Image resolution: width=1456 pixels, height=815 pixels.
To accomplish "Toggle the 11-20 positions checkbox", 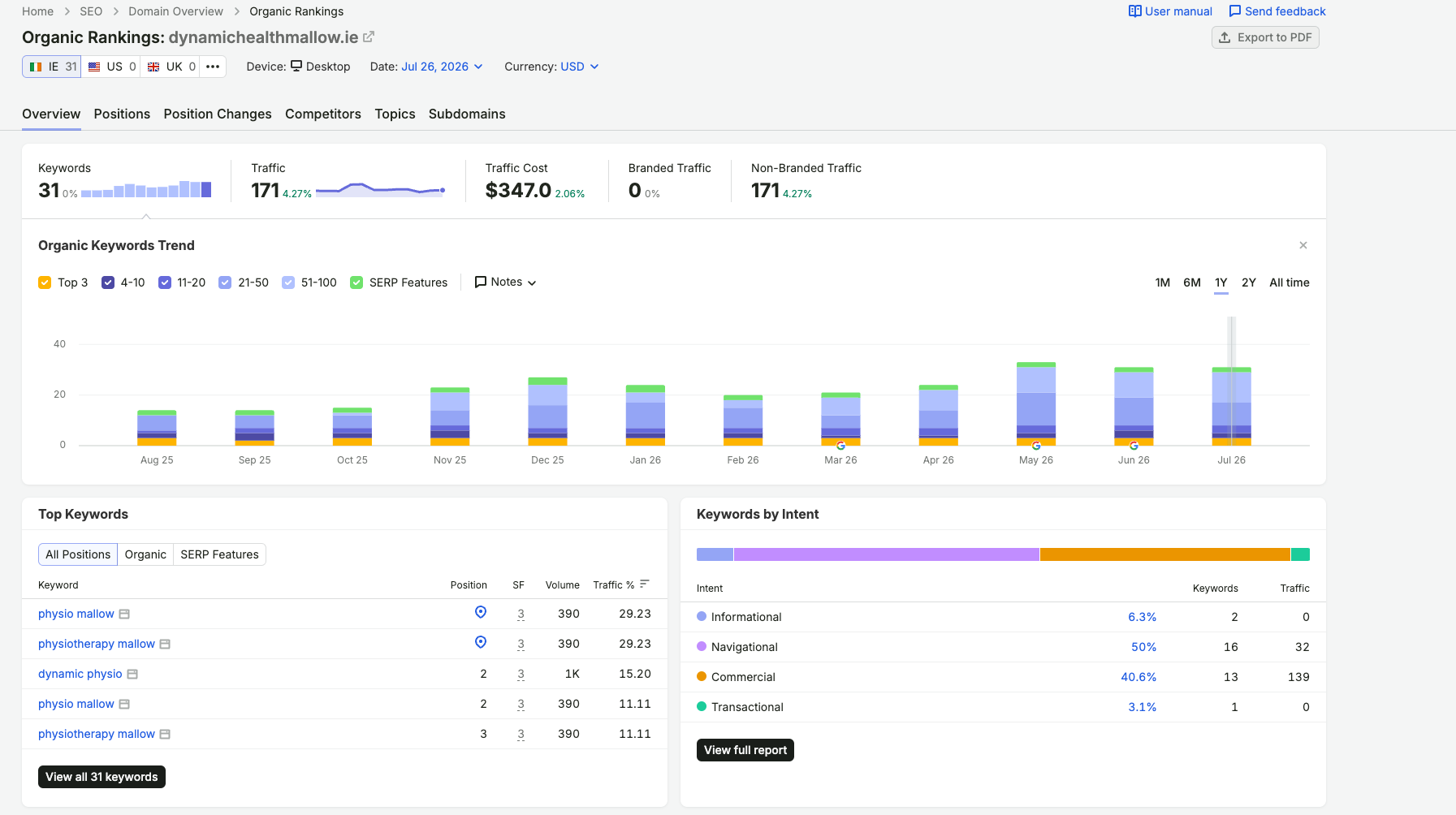I will [165, 282].
